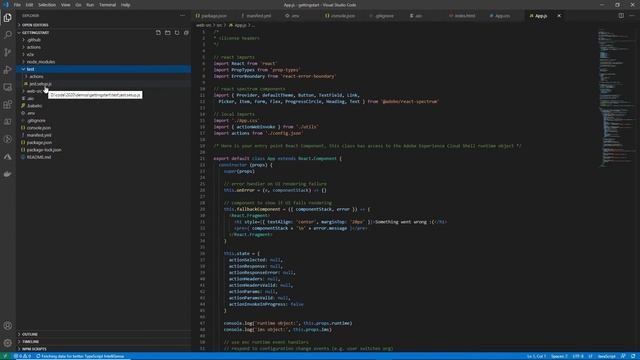Switch to the .gitignore tab
640x360 pixels.
(384, 16)
